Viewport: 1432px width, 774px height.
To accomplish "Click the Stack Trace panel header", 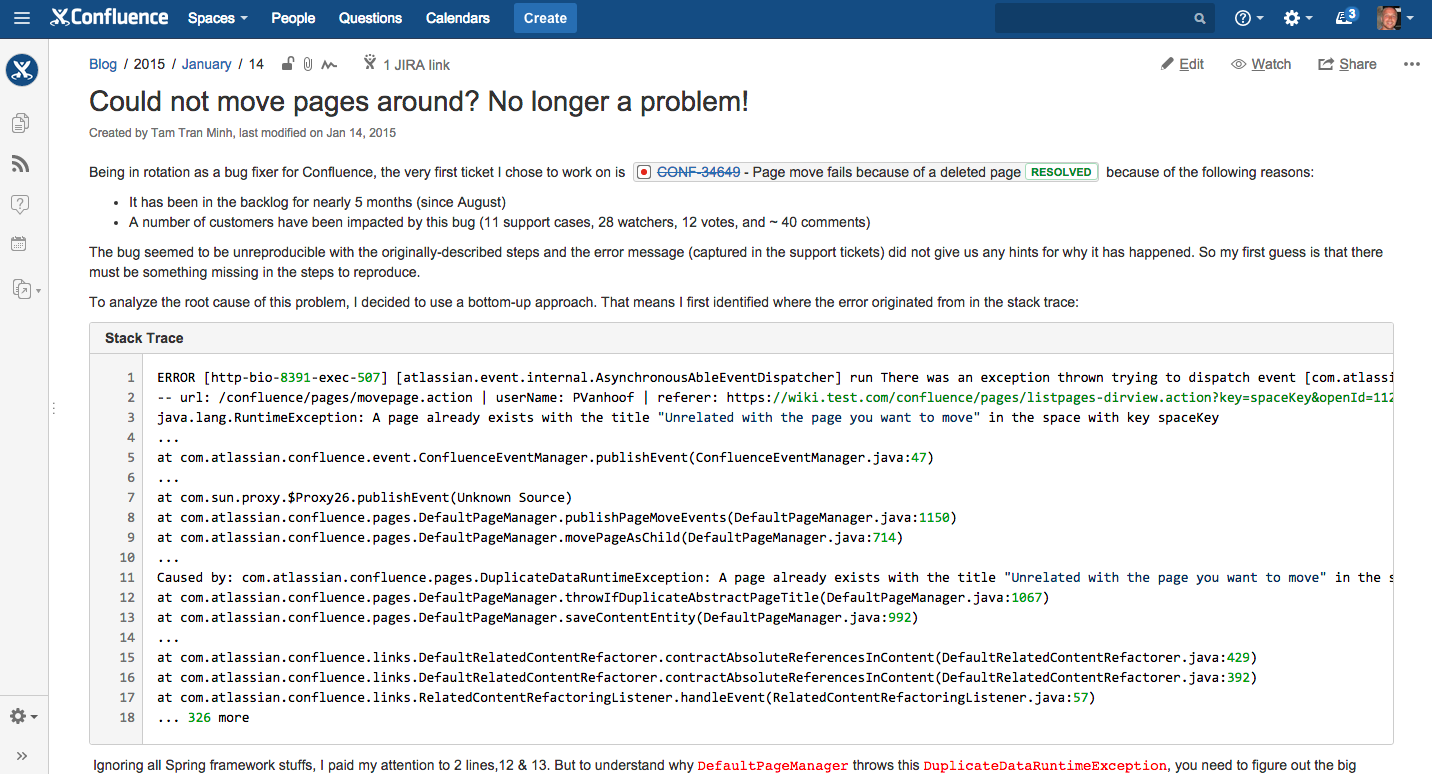I will 741,338.
